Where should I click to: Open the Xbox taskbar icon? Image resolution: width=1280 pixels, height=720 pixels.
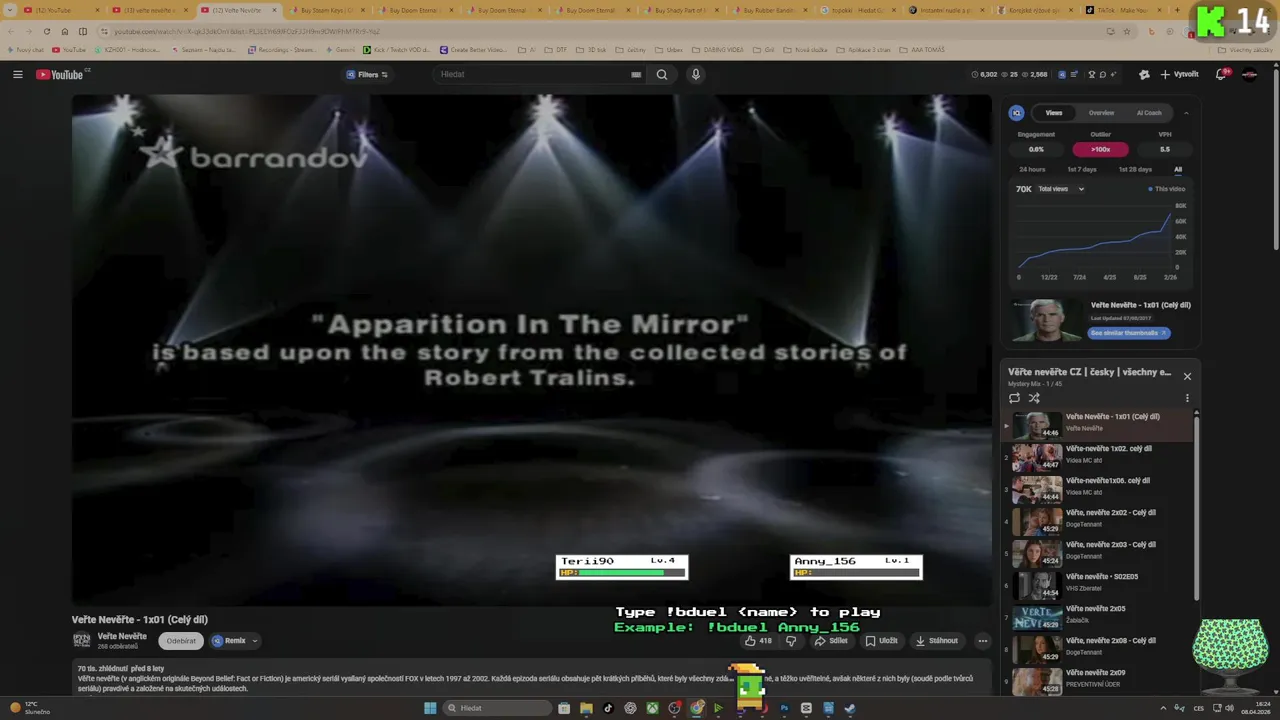652,708
